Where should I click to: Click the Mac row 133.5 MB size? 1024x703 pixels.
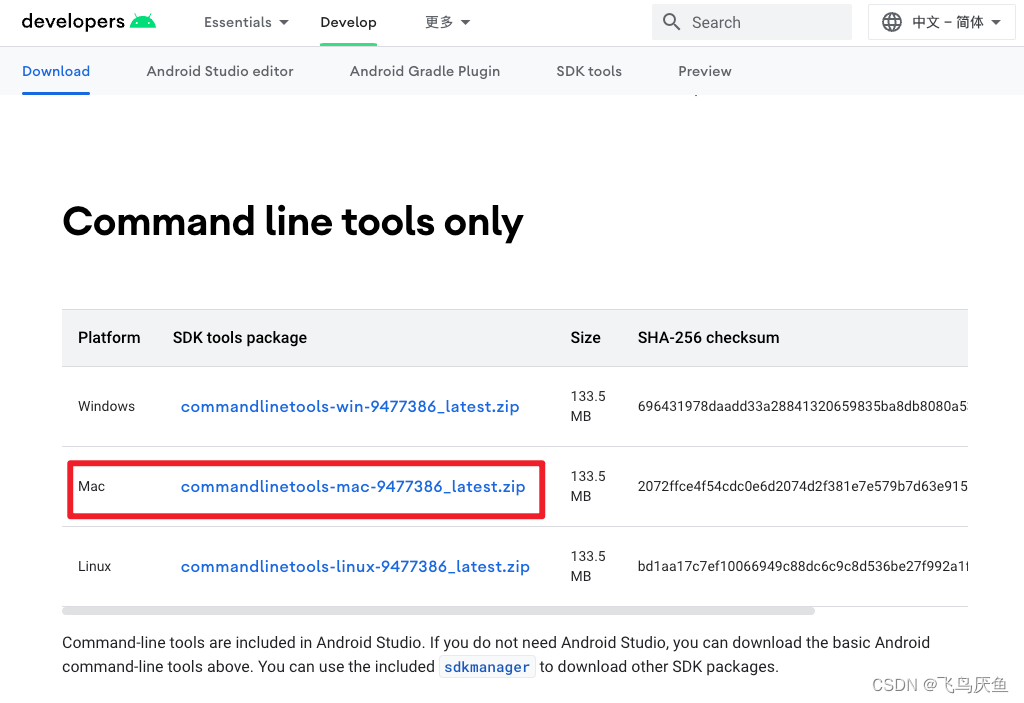[588, 487]
